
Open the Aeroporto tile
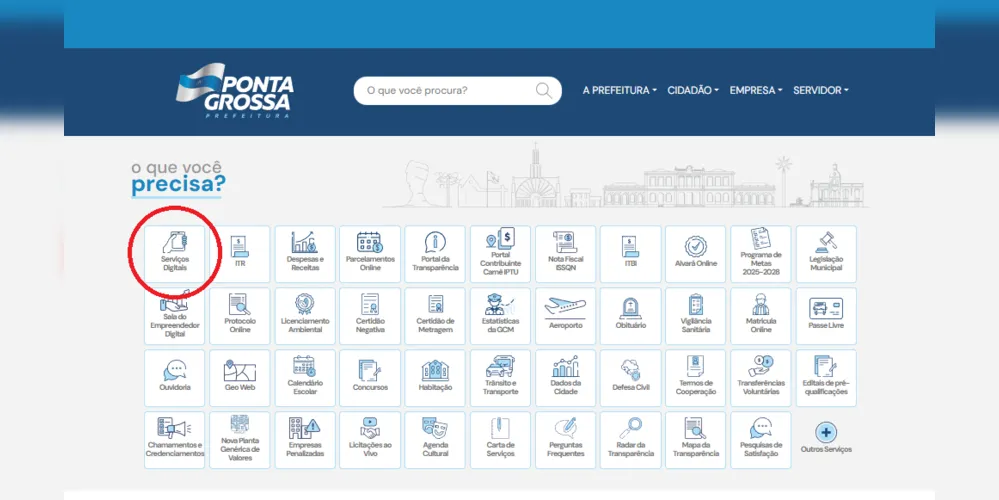coord(565,316)
